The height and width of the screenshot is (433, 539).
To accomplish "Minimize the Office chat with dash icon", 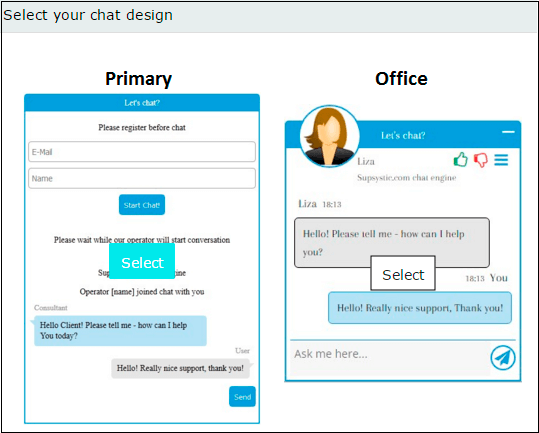I will pos(508,132).
